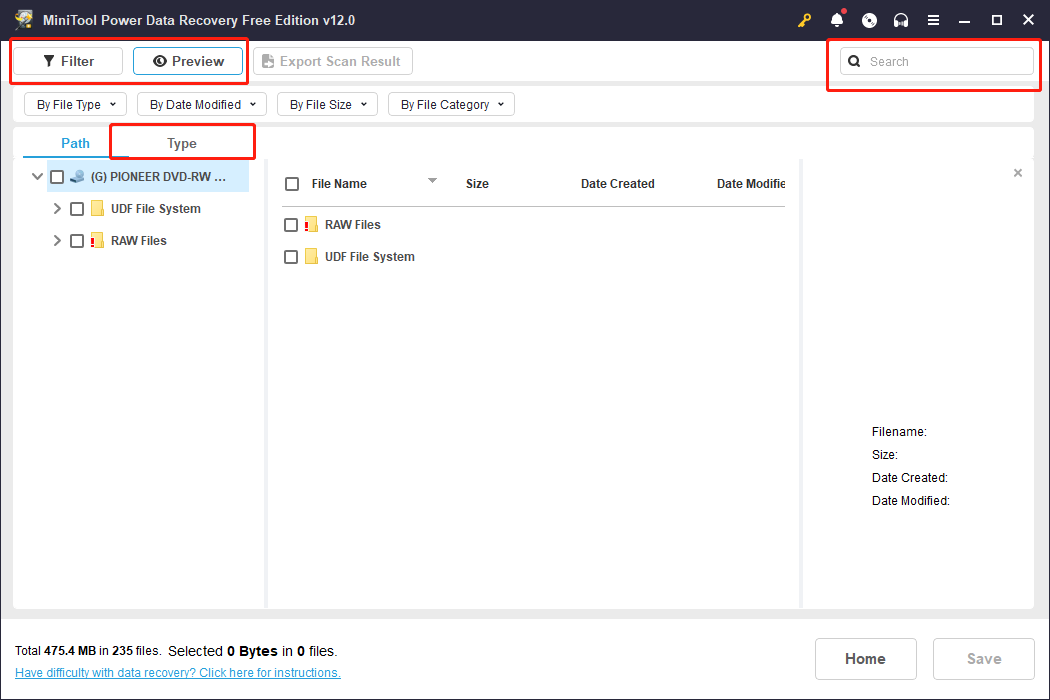Open the By File Size dropdown

[x=327, y=104]
